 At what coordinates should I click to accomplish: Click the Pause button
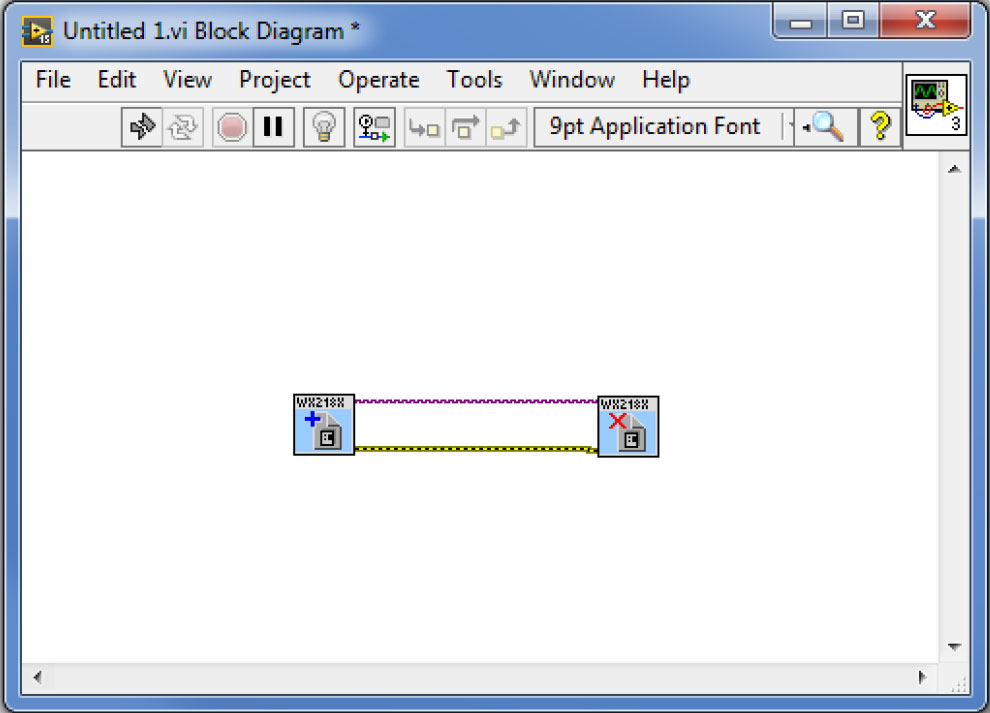pyautogui.click(x=272, y=128)
